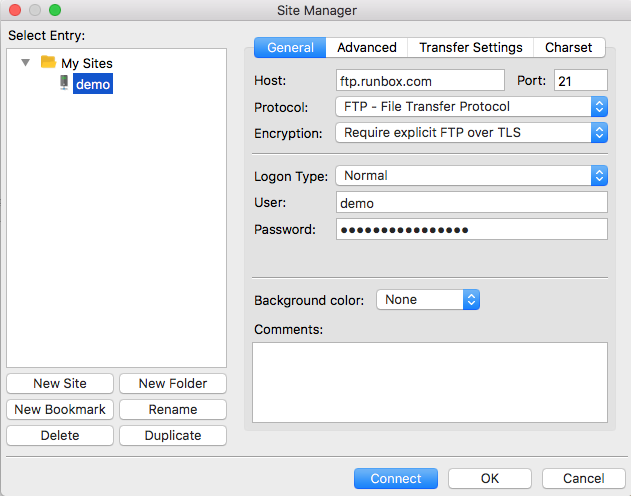Viewport: 631px width, 496px height.
Task: Click into the Host field
Action: pyautogui.click(x=420, y=80)
